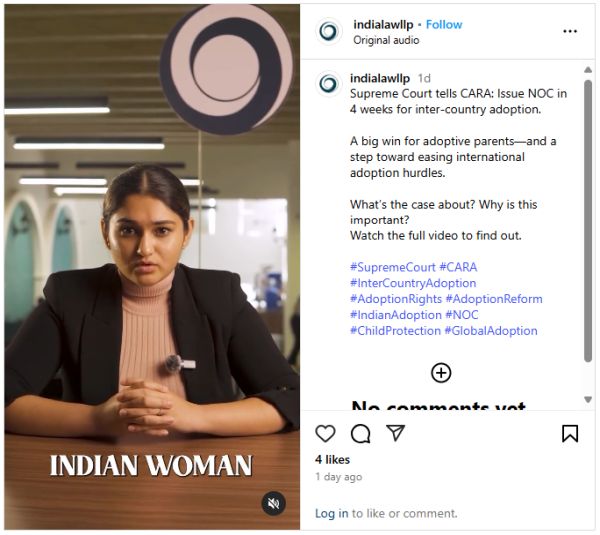Open the #GlobalAdoption hashtag

point(491,331)
